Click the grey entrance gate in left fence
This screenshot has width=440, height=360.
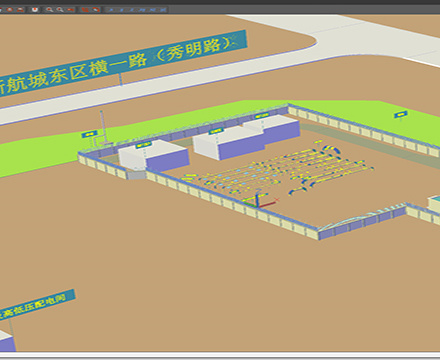click(136, 175)
